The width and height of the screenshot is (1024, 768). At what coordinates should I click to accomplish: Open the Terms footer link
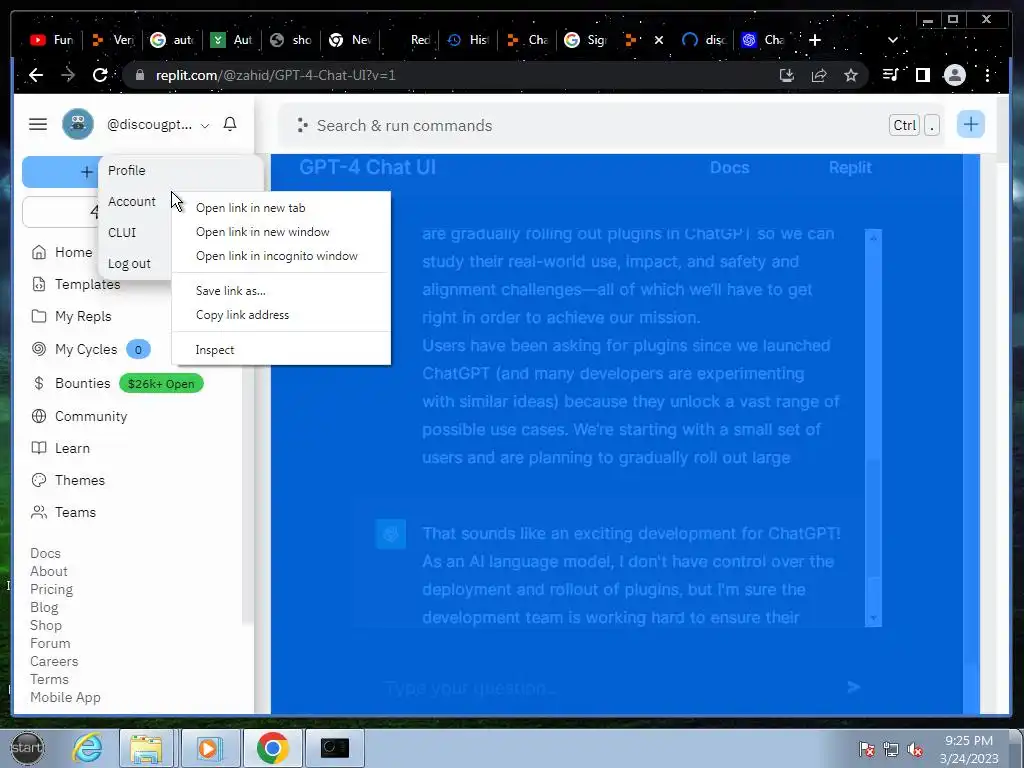click(x=50, y=679)
